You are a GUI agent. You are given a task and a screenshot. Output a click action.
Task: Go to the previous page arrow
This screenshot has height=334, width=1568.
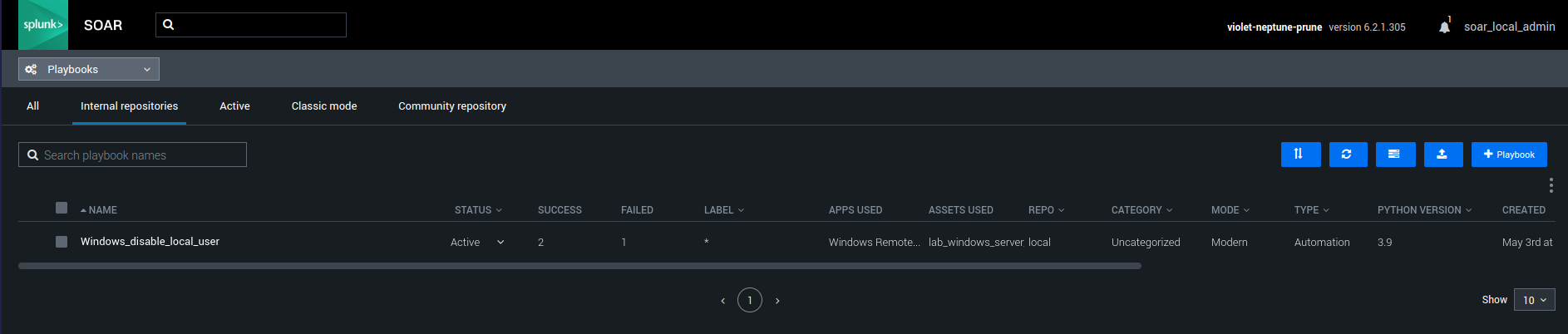(x=722, y=301)
